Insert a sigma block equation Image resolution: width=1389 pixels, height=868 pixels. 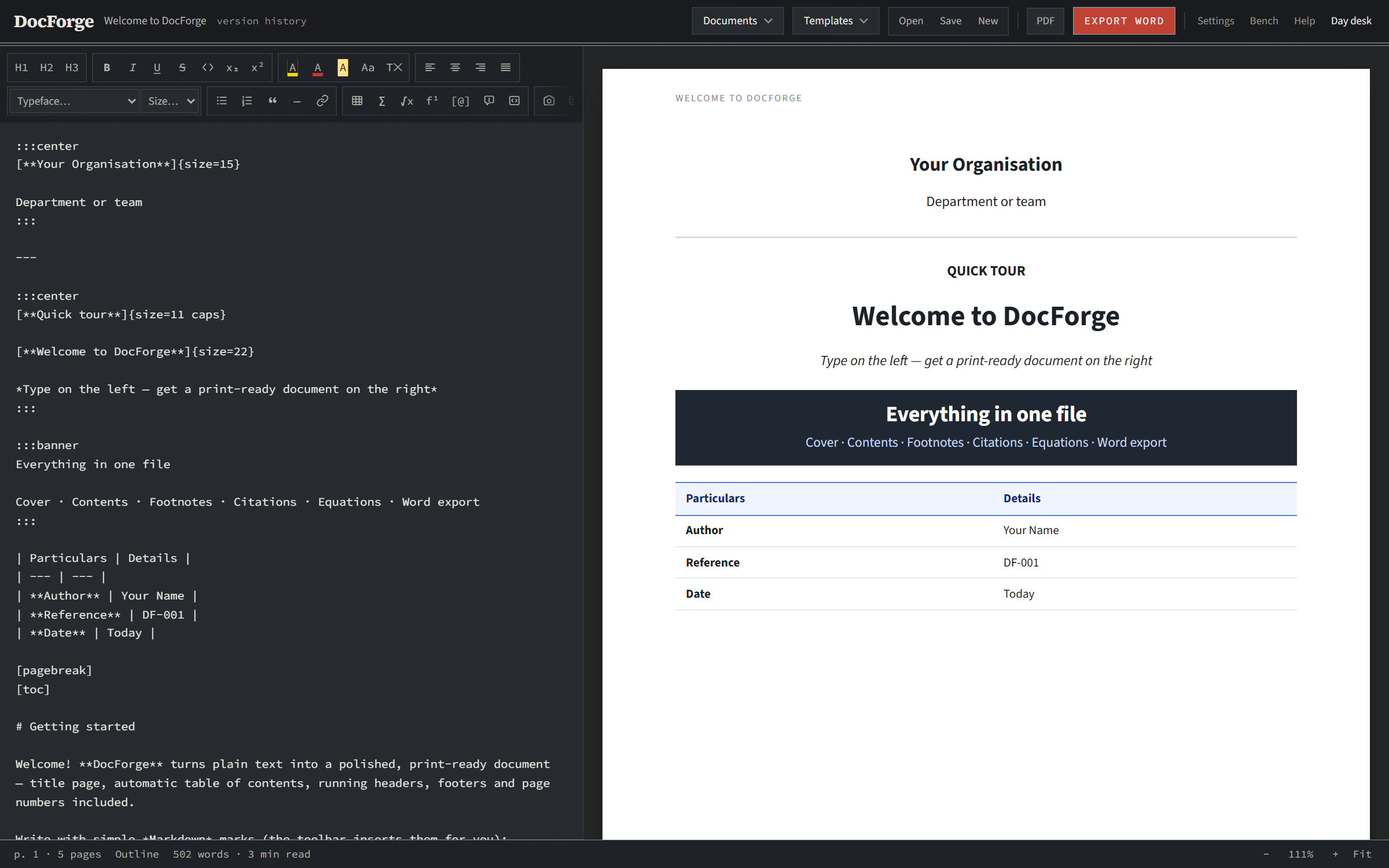pyautogui.click(x=382, y=101)
